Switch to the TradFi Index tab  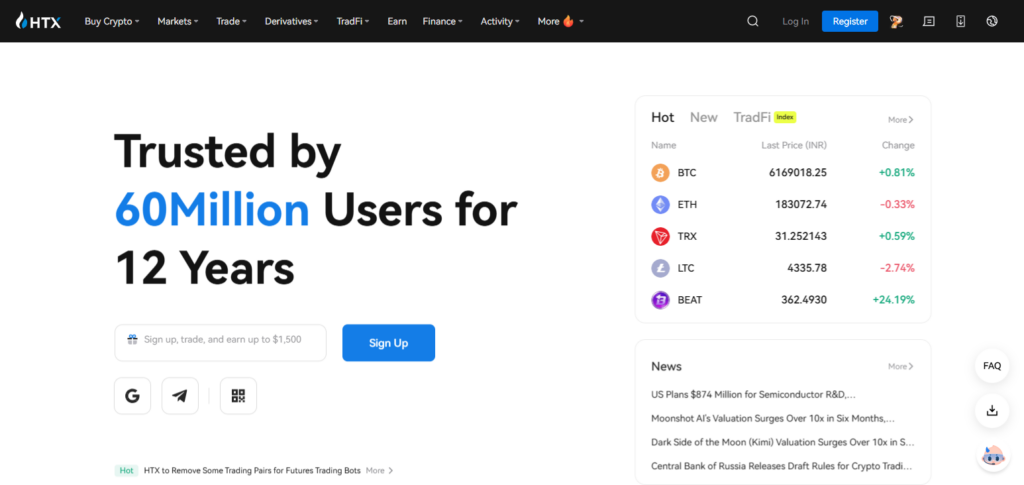coord(765,117)
